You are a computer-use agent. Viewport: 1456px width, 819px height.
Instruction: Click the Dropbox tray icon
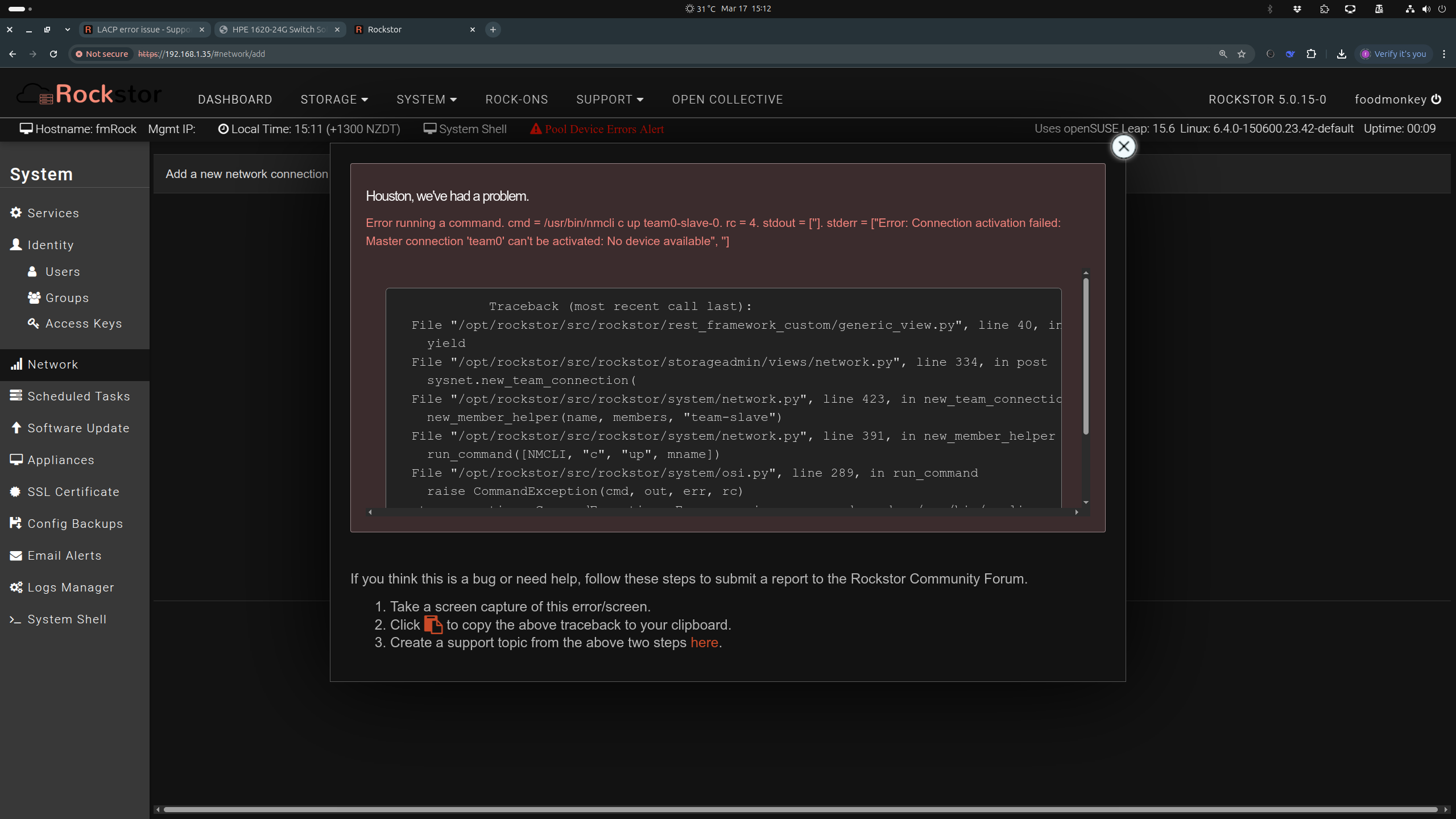[1297, 9]
